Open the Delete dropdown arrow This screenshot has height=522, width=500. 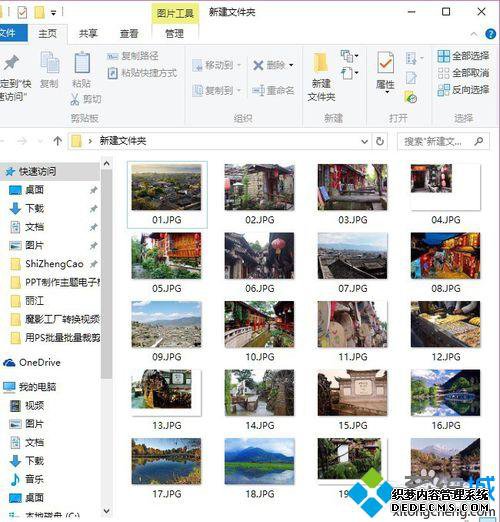[x=291, y=65]
